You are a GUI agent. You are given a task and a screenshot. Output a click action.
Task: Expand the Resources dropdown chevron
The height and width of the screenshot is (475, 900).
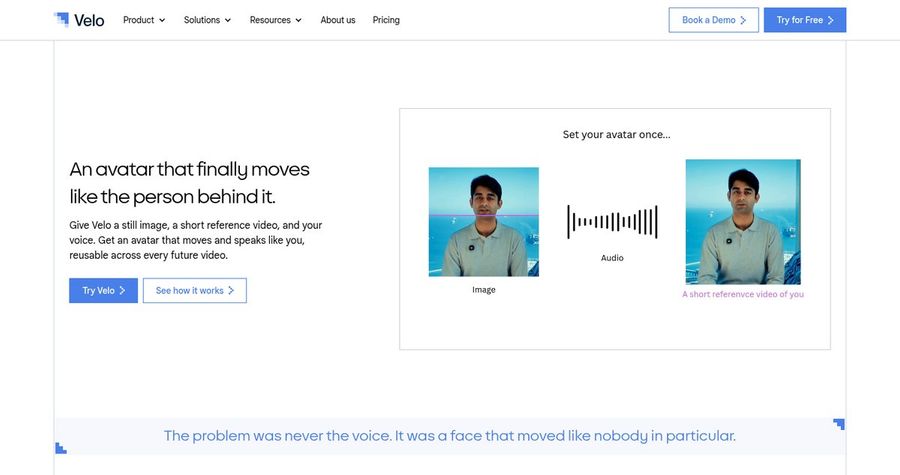point(298,20)
